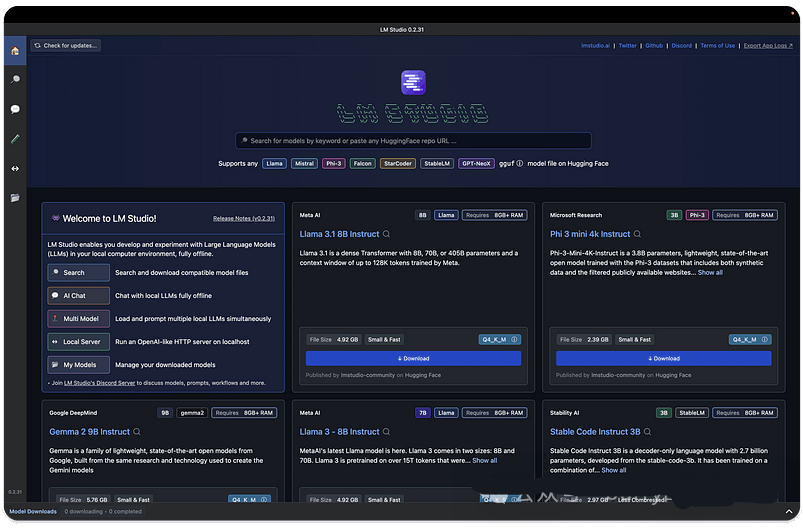The width and height of the screenshot is (803, 529).
Task: Click the Phi-3 tag on Microsoft Research card
Action: click(x=697, y=215)
